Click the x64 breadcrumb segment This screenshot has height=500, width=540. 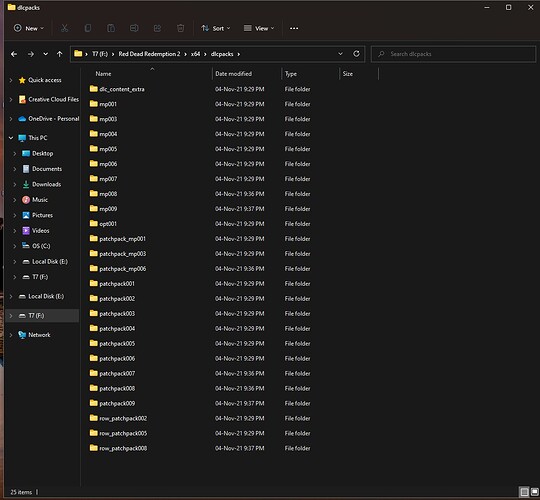(x=196, y=54)
